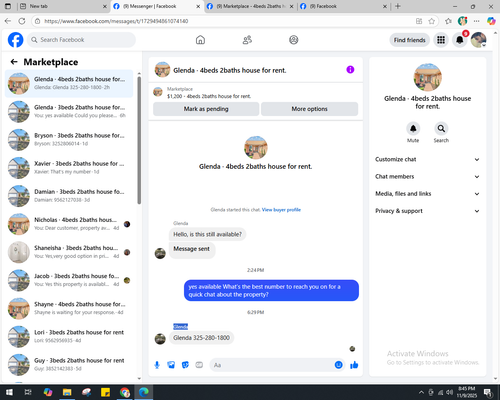Open Lori 3beds 2baths conversation
Image resolution: width=500 pixels, height=400 pixels.
[69, 337]
